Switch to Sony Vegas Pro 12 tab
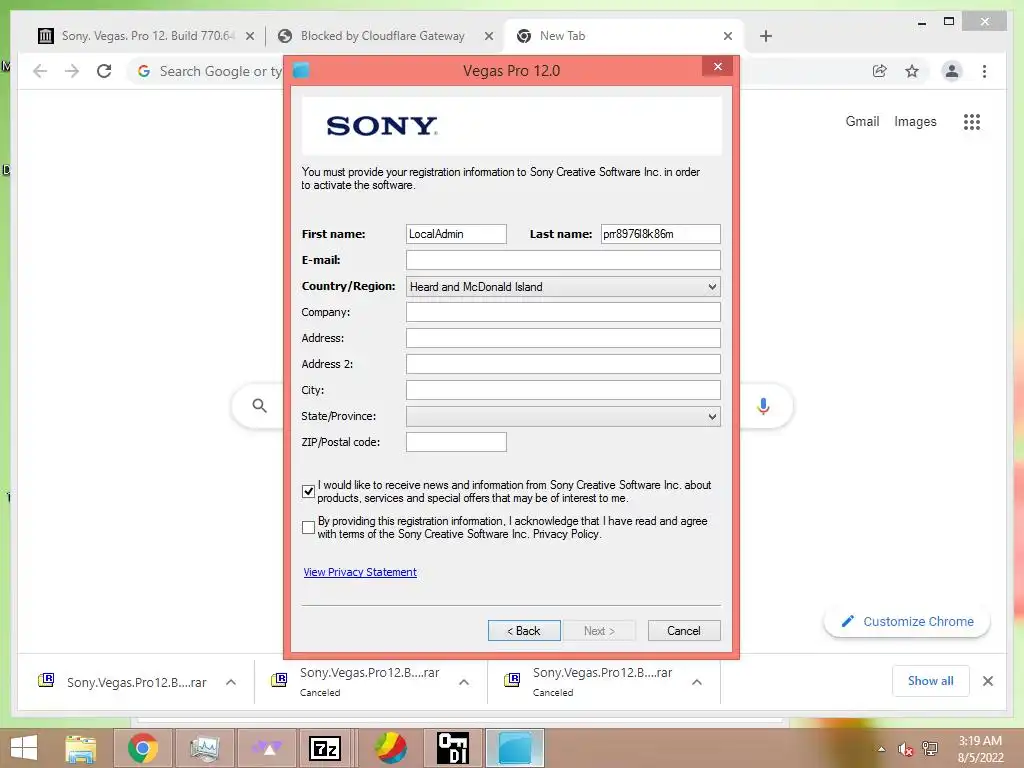Screen dimensions: 1024x768 [x=146, y=37]
